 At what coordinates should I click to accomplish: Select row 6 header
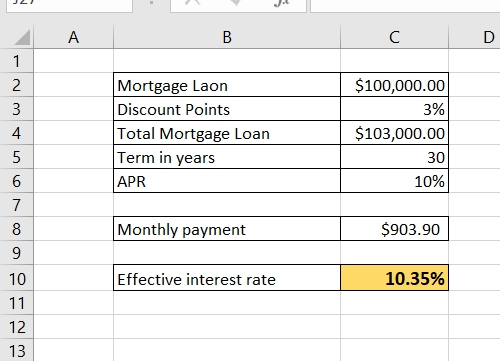click(x=17, y=181)
